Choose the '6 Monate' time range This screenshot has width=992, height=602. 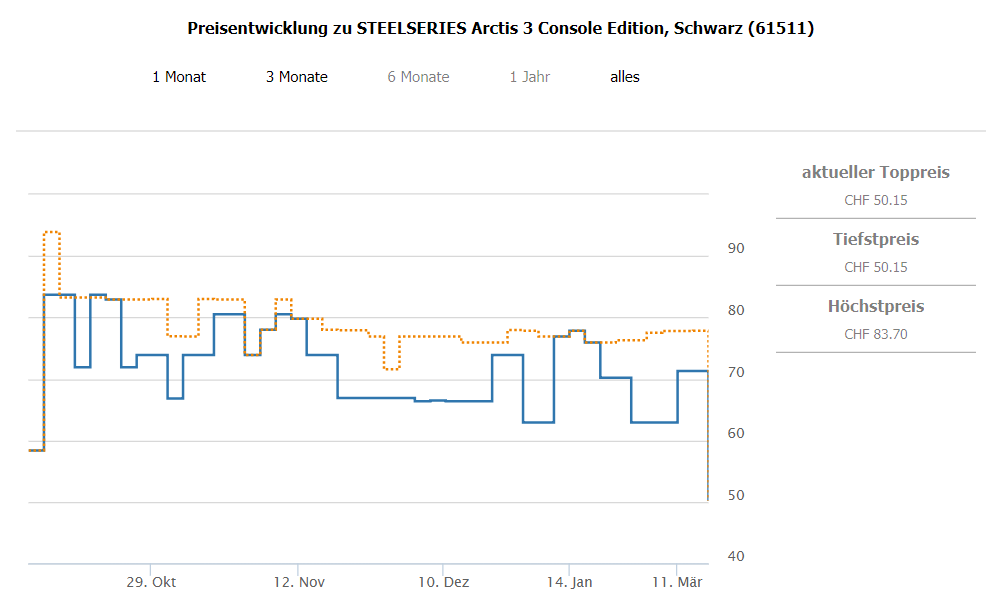(418, 77)
